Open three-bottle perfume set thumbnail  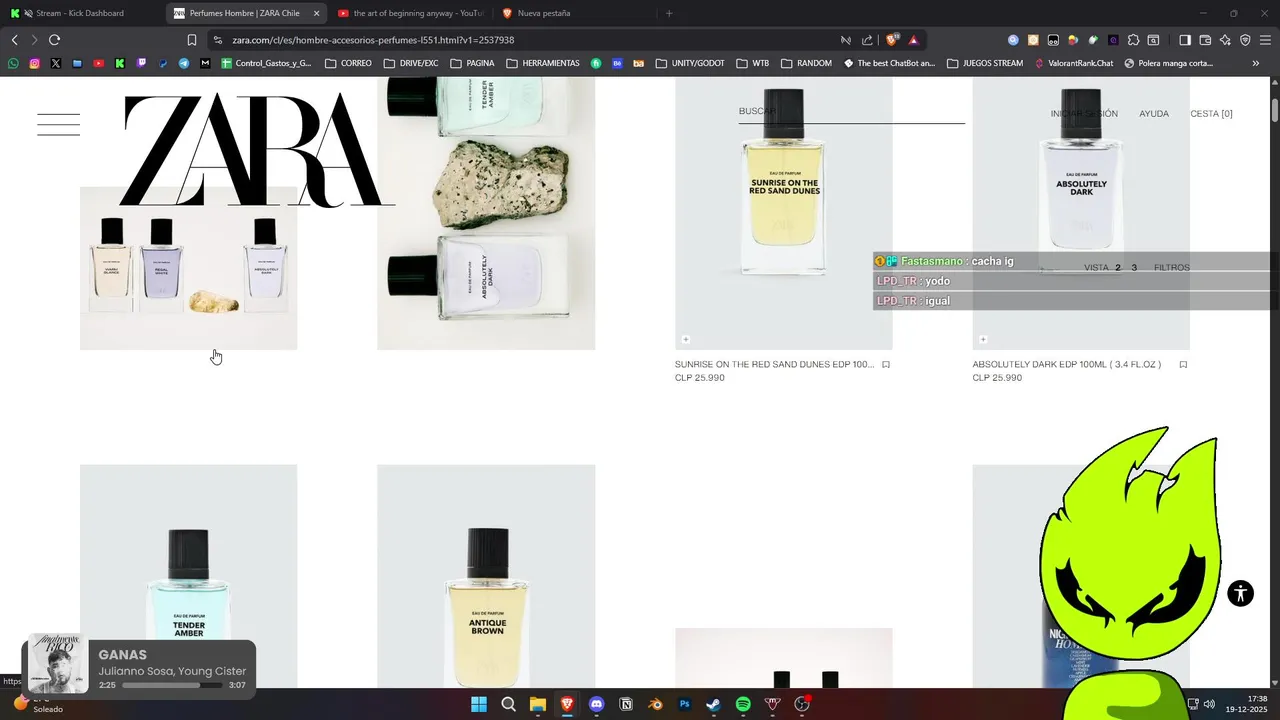click(188, 268)
